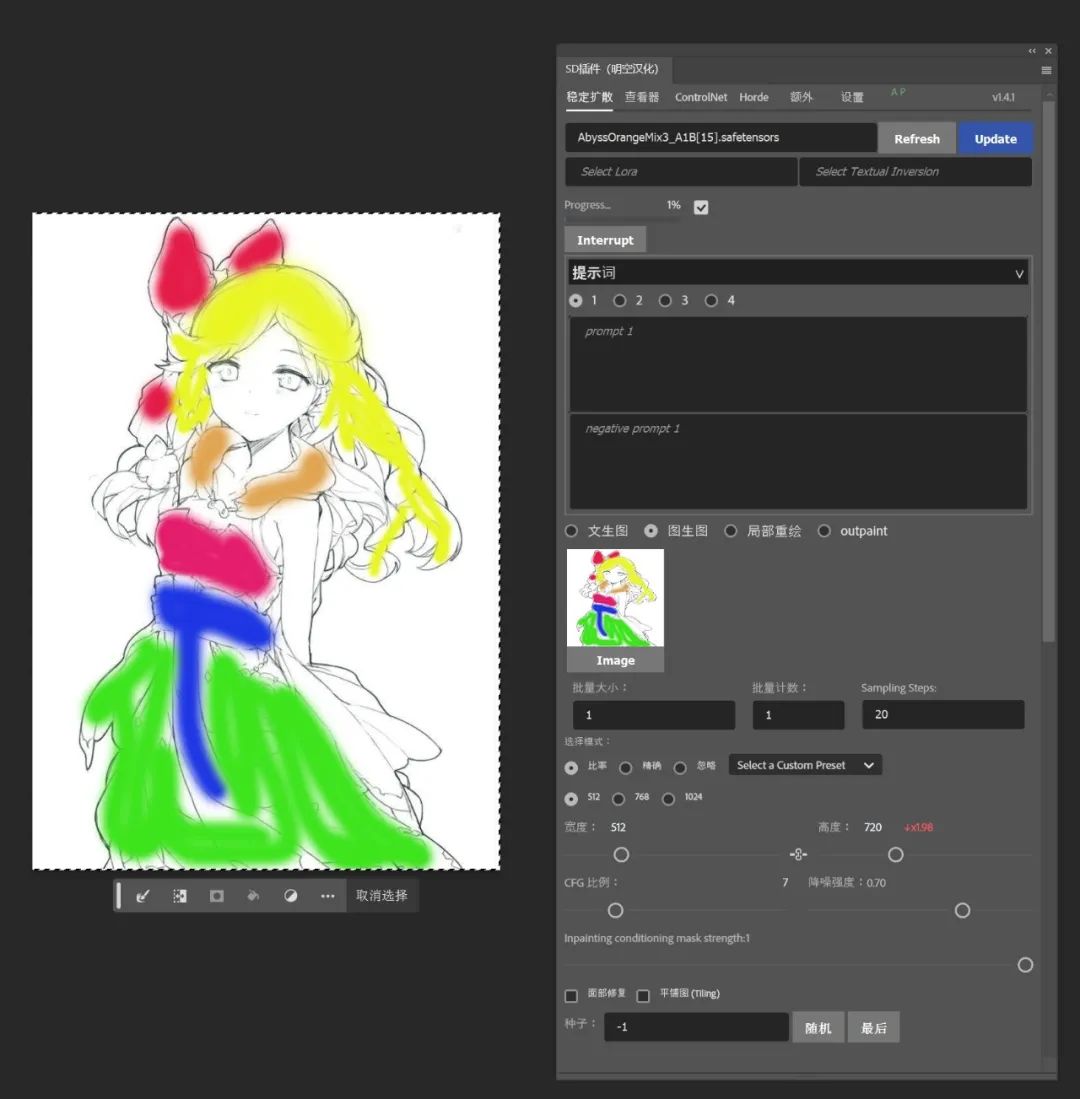Click the Sampling Steps field
Image resolution: width=1080 pixels, height=1099 pixels.
(x=943, y=714)
